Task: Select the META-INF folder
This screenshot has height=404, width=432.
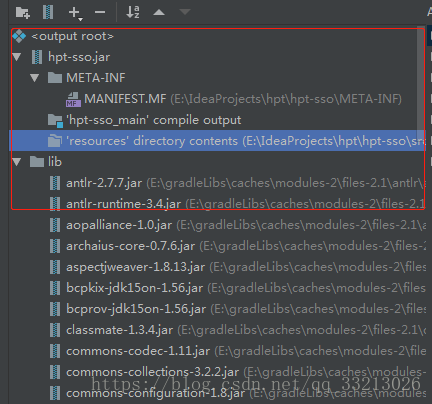Action: point(96,78)
